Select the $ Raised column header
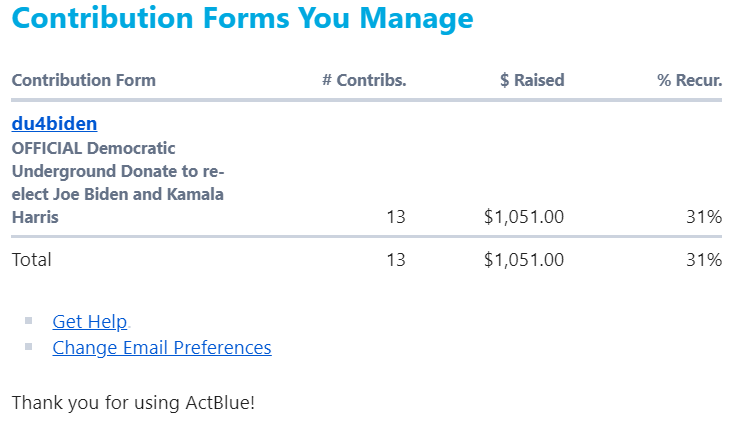Image resolution: width=730 pixels, height=434 pixels. [532, 80]
